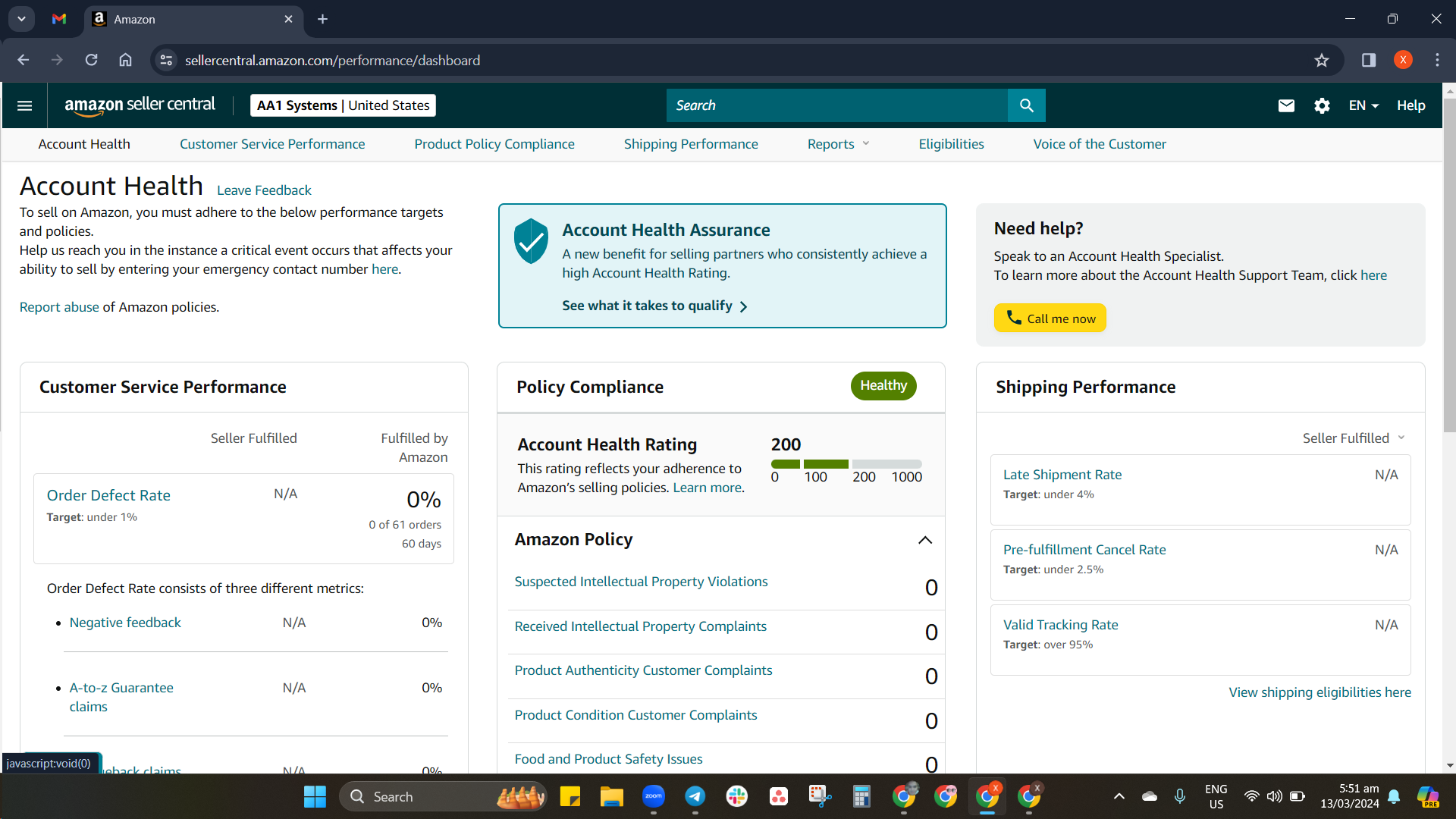This screenshot has width=1456, height=819.
Task: Click the Amazon Seller Central logo
Action: (140, 105)
